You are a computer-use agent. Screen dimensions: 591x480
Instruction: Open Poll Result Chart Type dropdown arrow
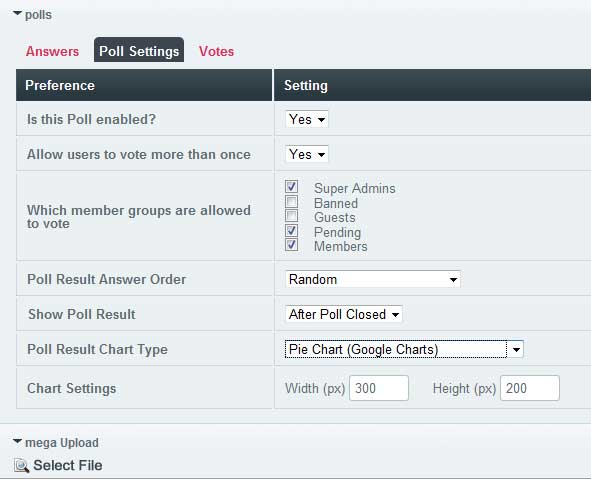(516, 349)
